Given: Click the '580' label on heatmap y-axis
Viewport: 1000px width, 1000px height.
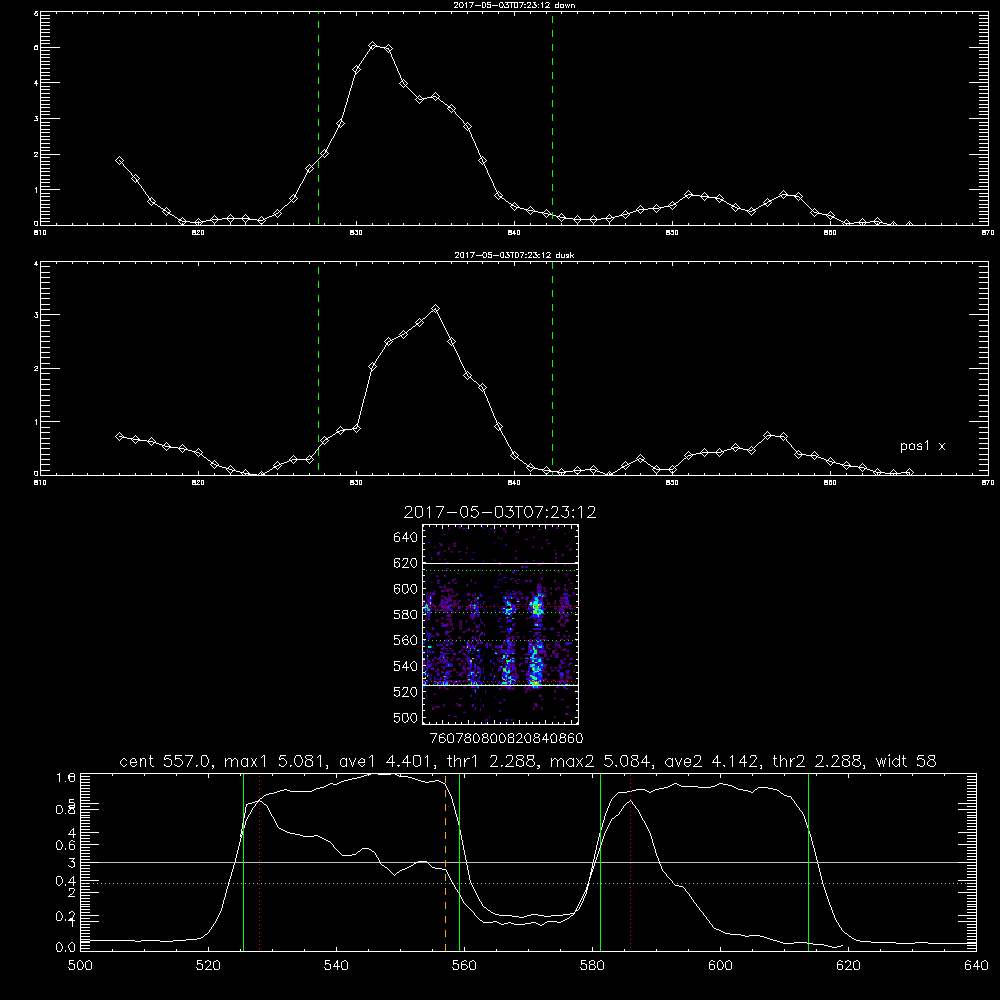Looking at the screenshot, I should pyautogui.click(x=406, y=615).
